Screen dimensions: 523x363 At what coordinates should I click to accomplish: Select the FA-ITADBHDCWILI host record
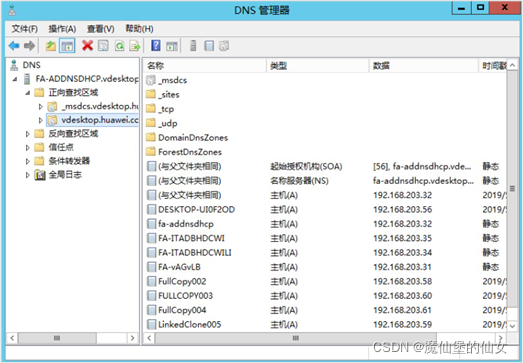(x=325, y=253)
